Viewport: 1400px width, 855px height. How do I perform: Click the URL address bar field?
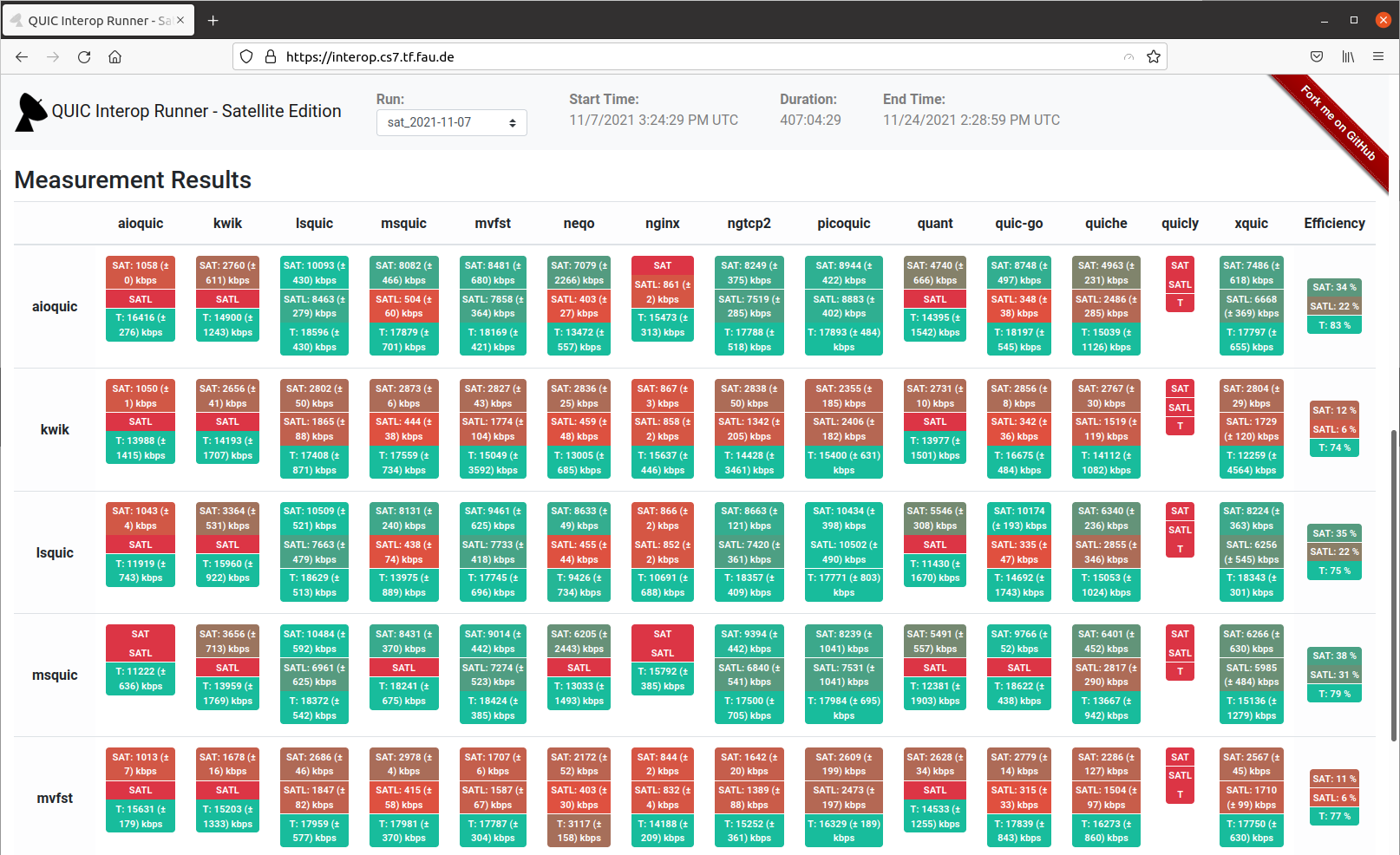pyautogui.click(x=694, y=57)
